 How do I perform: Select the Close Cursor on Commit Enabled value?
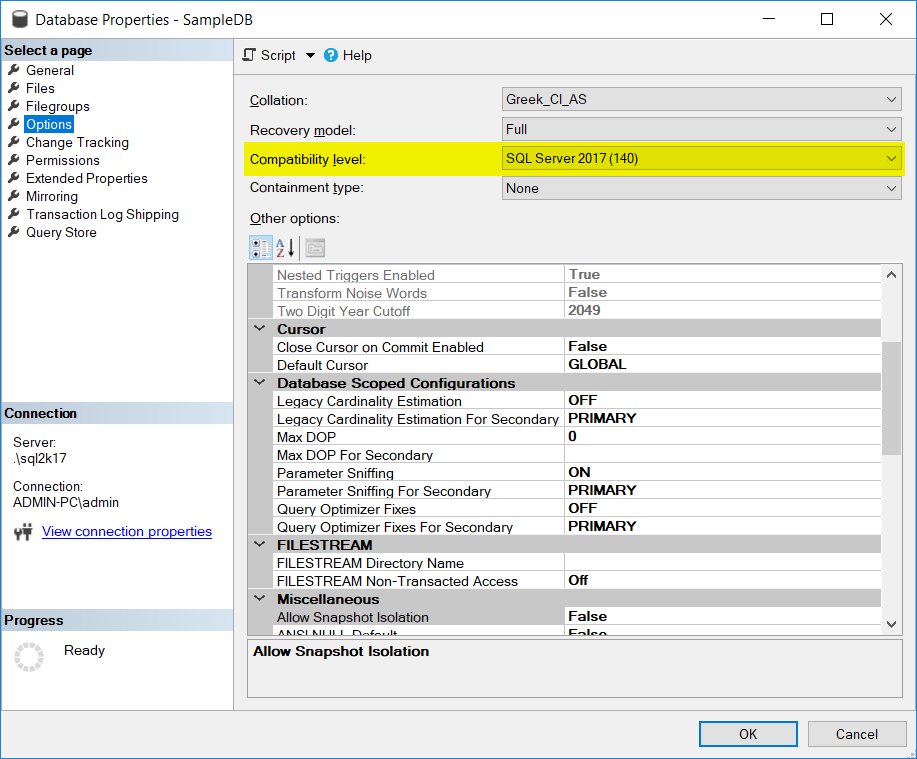tap(723, 347)
